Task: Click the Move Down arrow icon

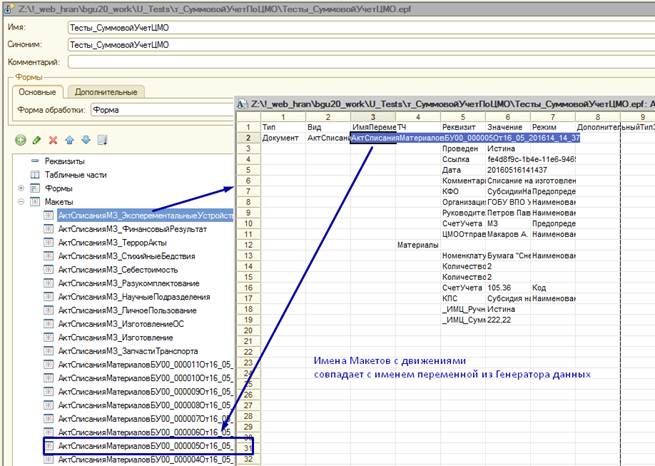Action: pyautogui.click(x=85, y=140)
